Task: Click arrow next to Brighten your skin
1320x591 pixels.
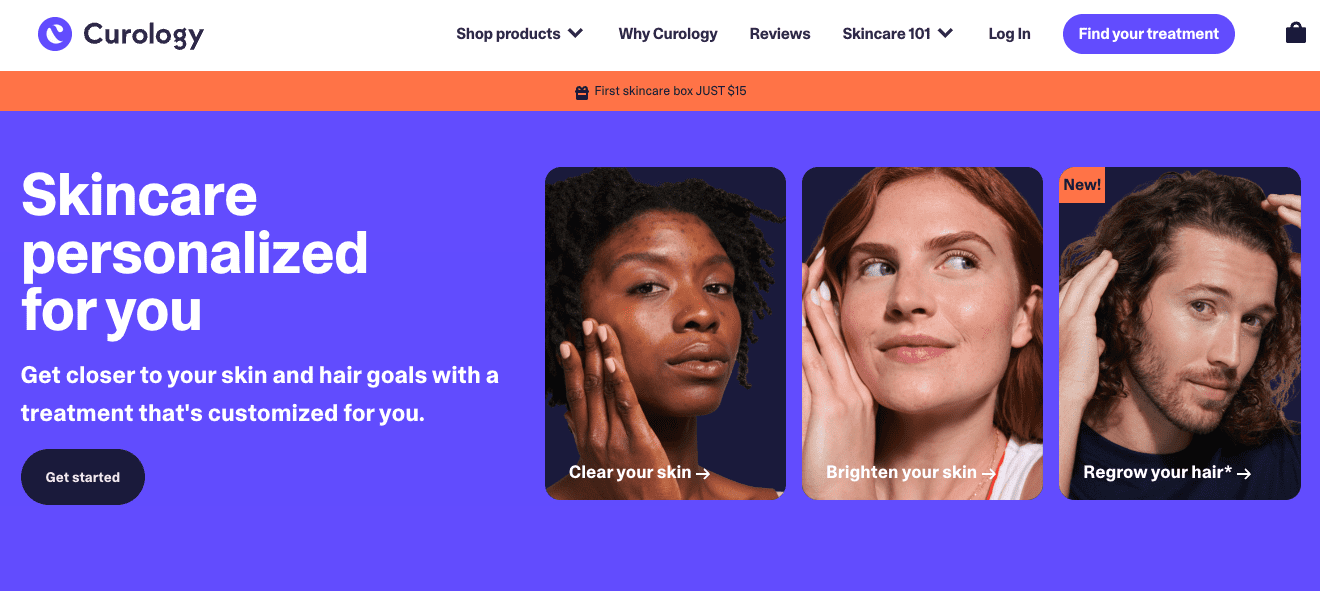Action: (989, 474)
